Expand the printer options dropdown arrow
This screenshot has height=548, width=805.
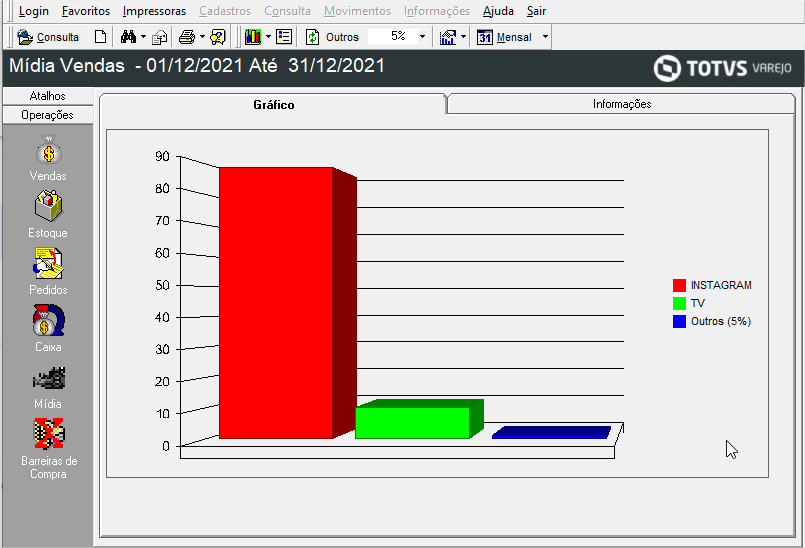tap(202, 37)
